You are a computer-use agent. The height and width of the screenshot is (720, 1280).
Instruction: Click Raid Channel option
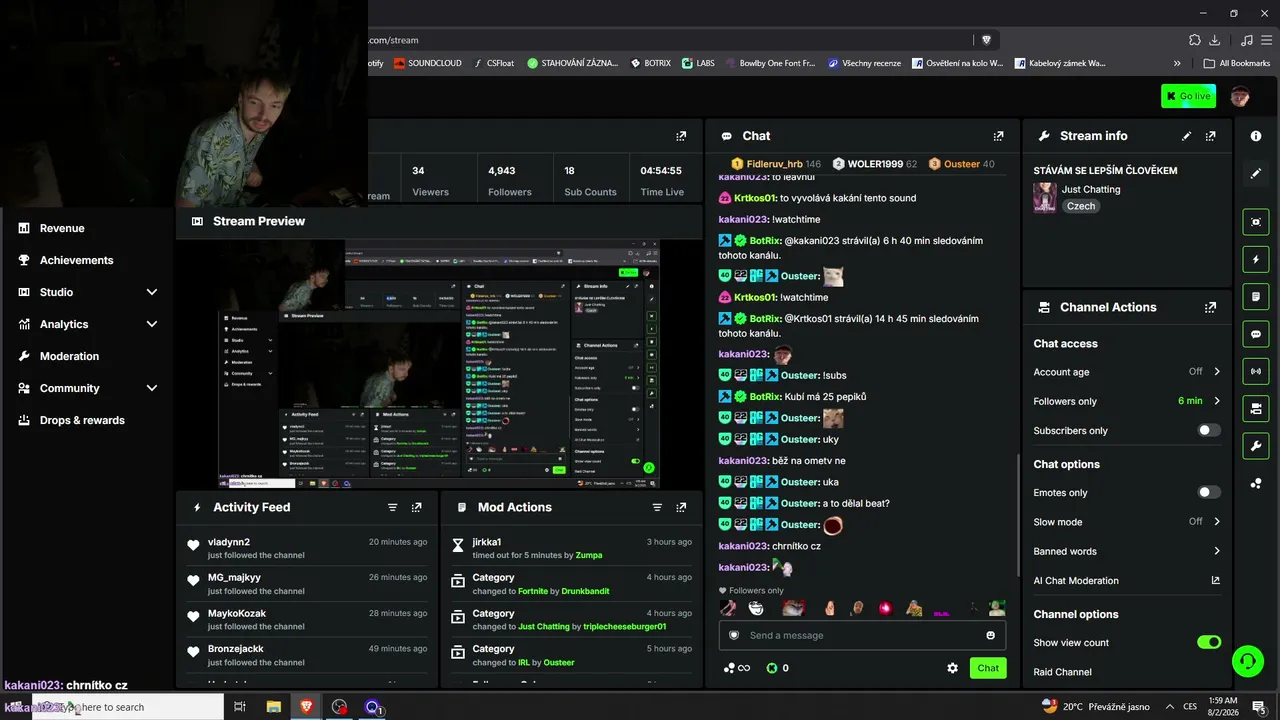coord(1062,672)
